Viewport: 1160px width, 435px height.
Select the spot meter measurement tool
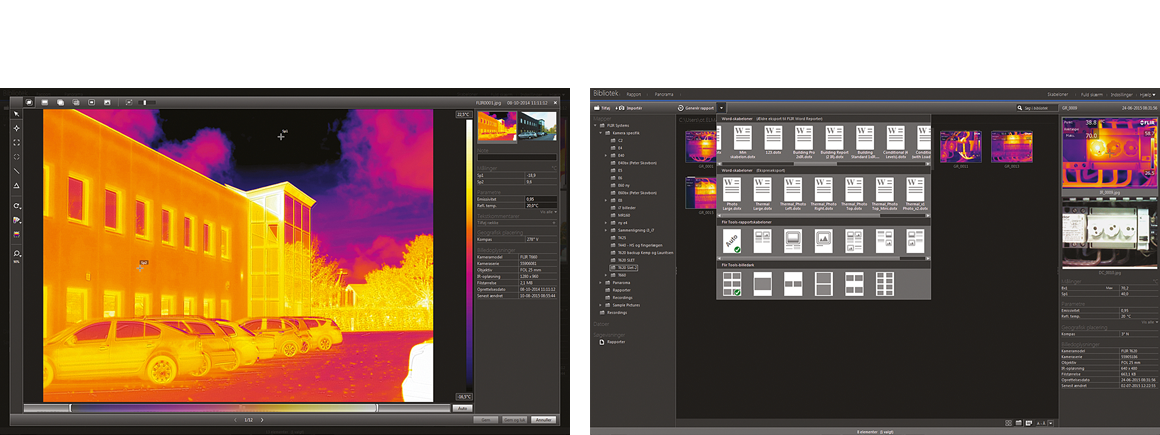(16, 129)
